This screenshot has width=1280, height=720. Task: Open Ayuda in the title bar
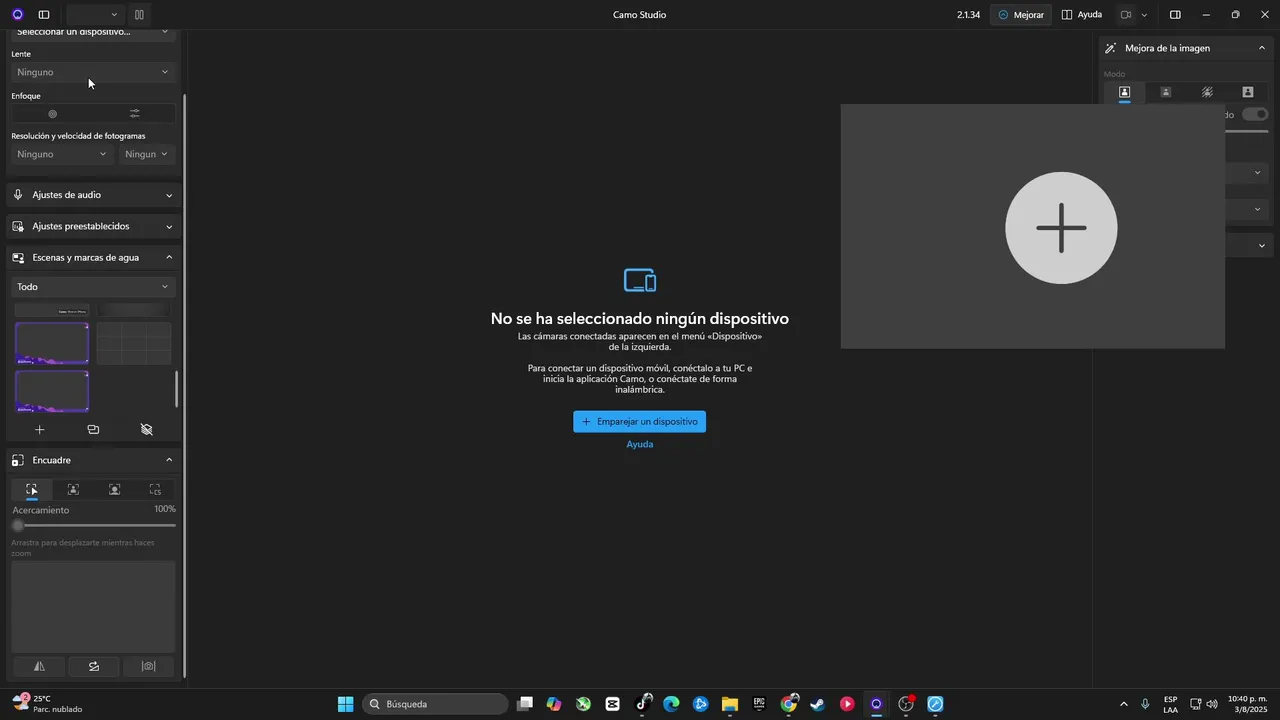point(1082,15)
